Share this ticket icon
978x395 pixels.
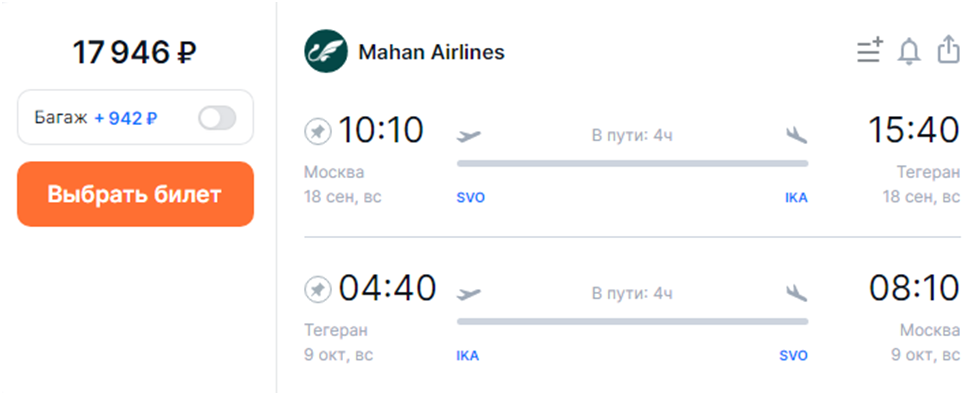(x=948, y=50)
